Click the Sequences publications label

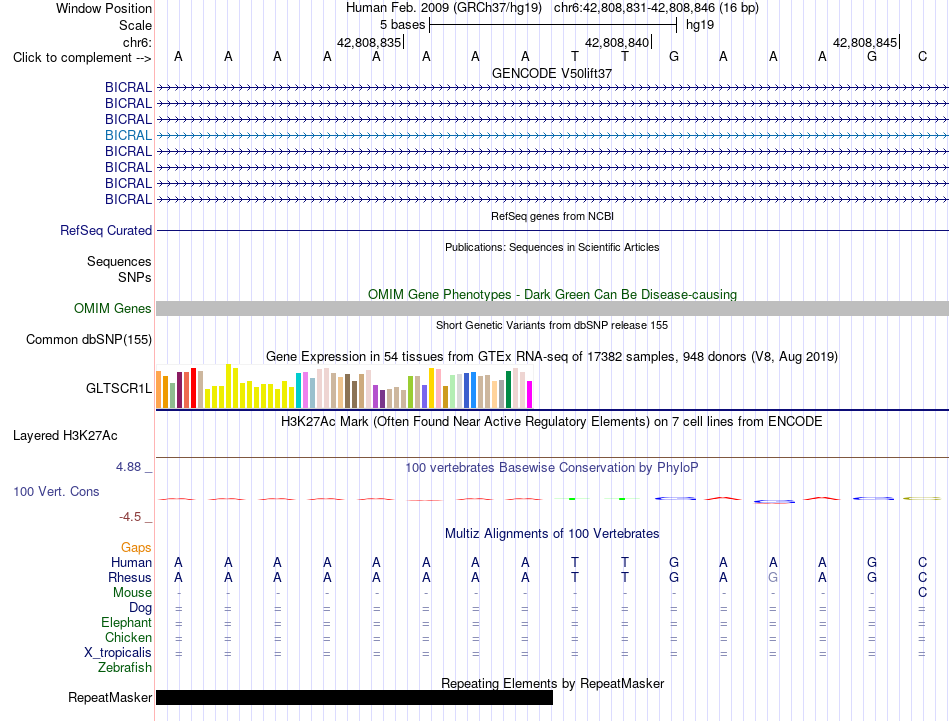point(119,261)
